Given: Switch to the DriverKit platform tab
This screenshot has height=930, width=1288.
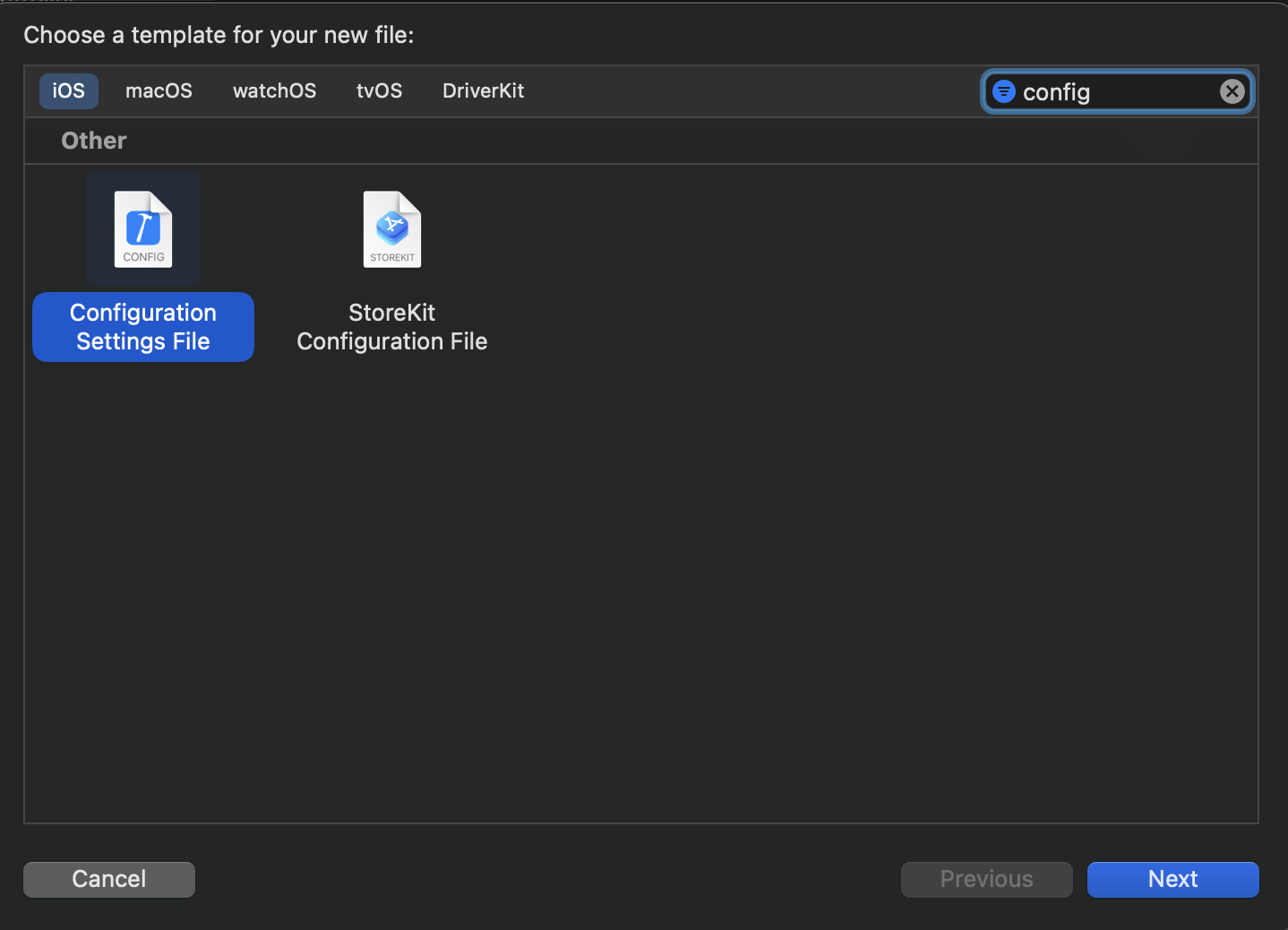Looking at the screenshot, I should [x=484, y=91].
